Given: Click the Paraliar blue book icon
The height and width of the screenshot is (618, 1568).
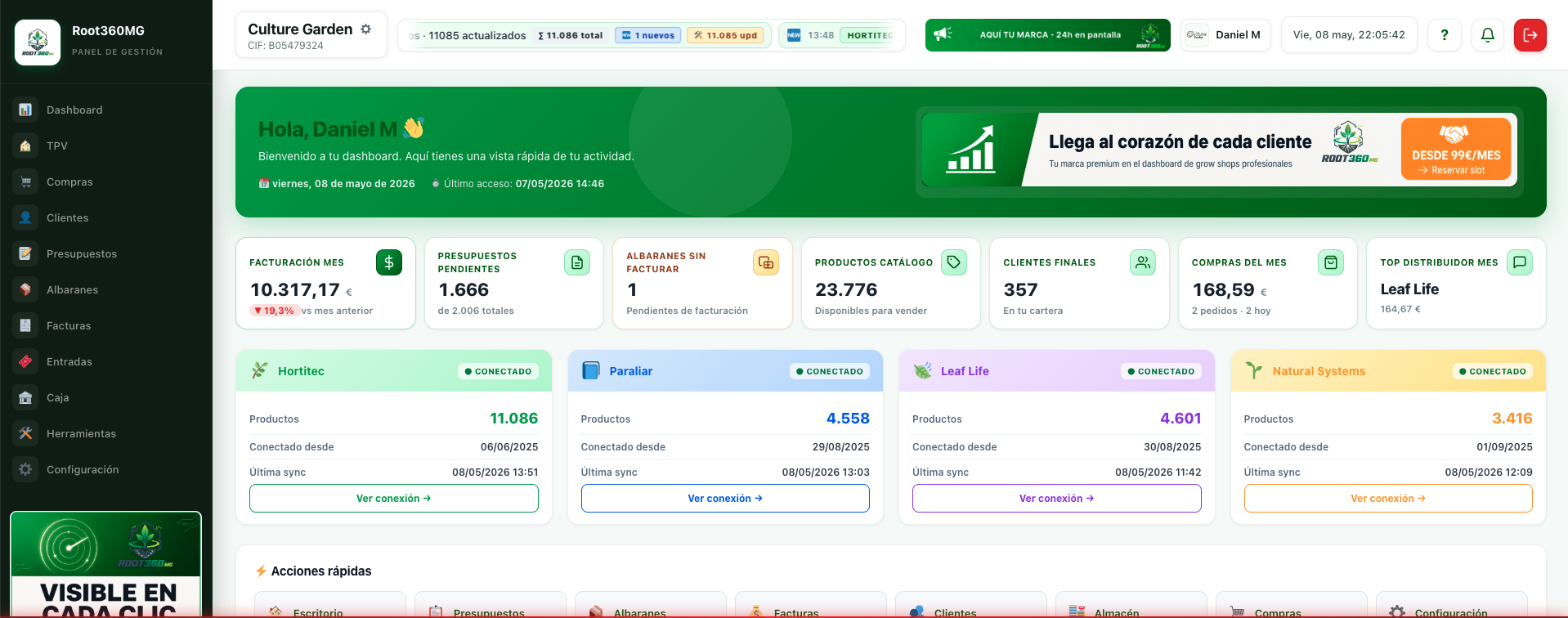Looking at the screenshot, I should point(591,370).
